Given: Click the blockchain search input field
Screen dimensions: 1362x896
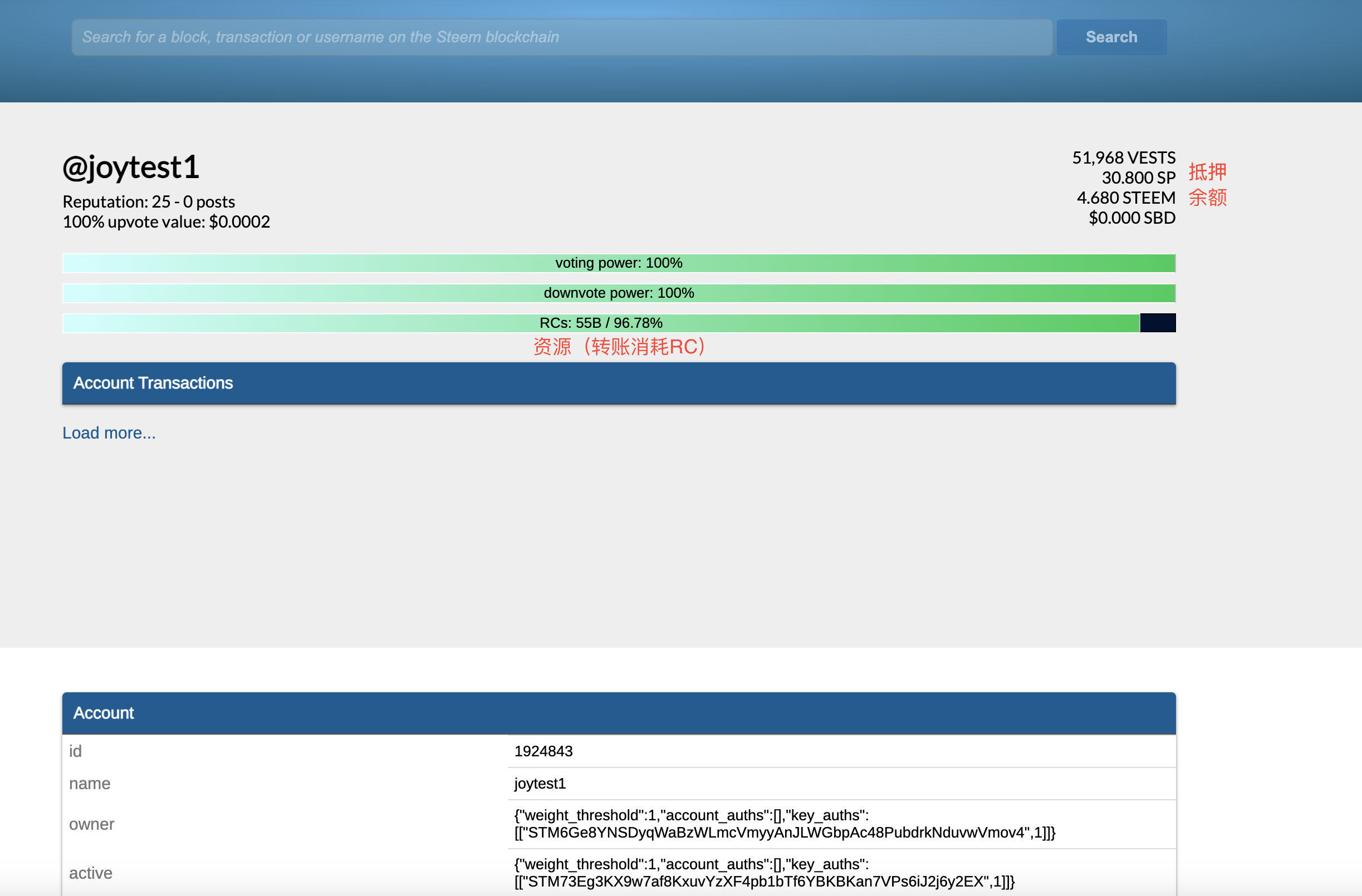Looking at the screenshot, I should pyautogui.click(x=561, y=37).
